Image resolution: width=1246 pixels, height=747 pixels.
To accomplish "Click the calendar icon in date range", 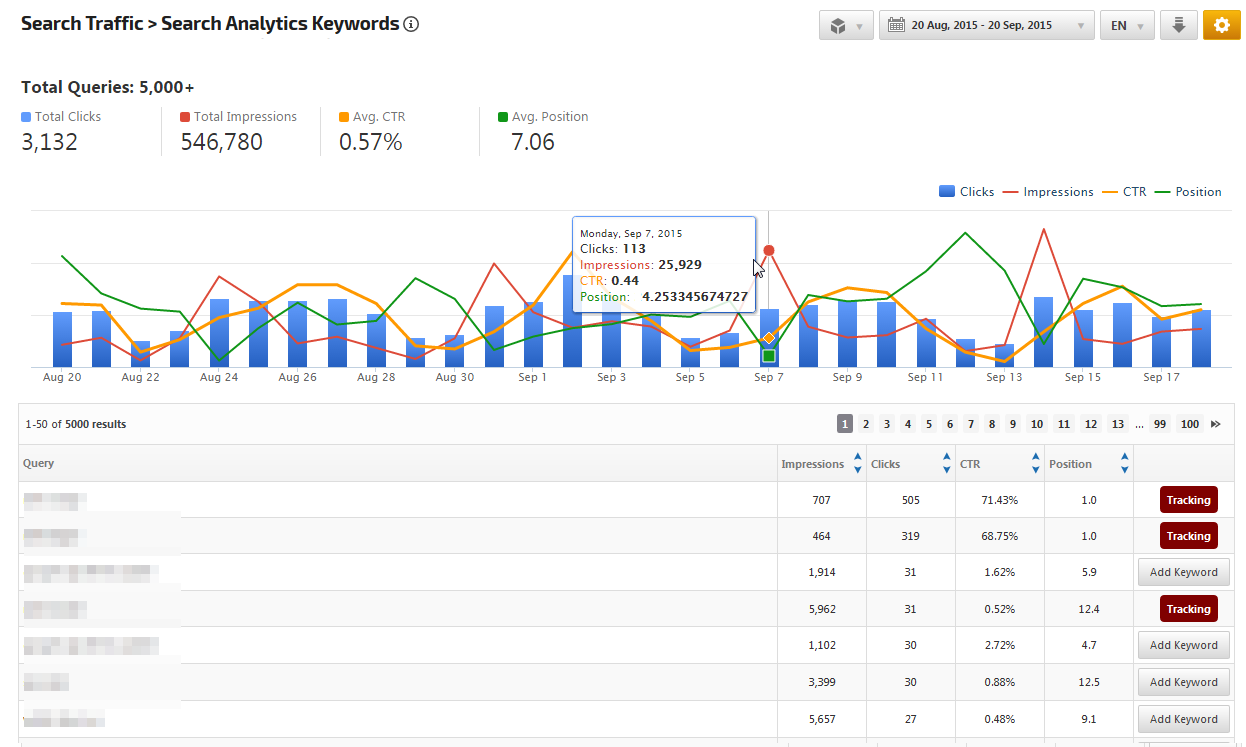I will pyautogui.click(x=896, y=26).
